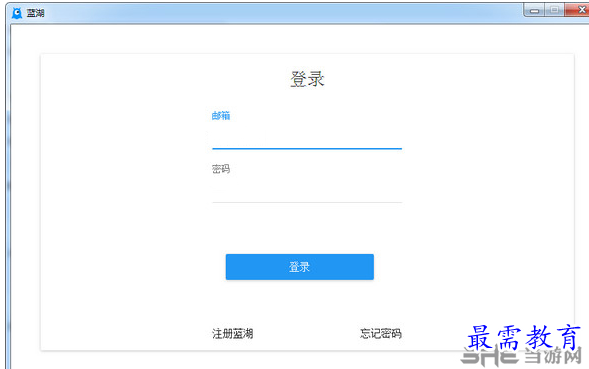Maximize the 蓝湖 window
The height and width of the screenshot is (369, 589).
pyautogui.click(x=554, y=10)
